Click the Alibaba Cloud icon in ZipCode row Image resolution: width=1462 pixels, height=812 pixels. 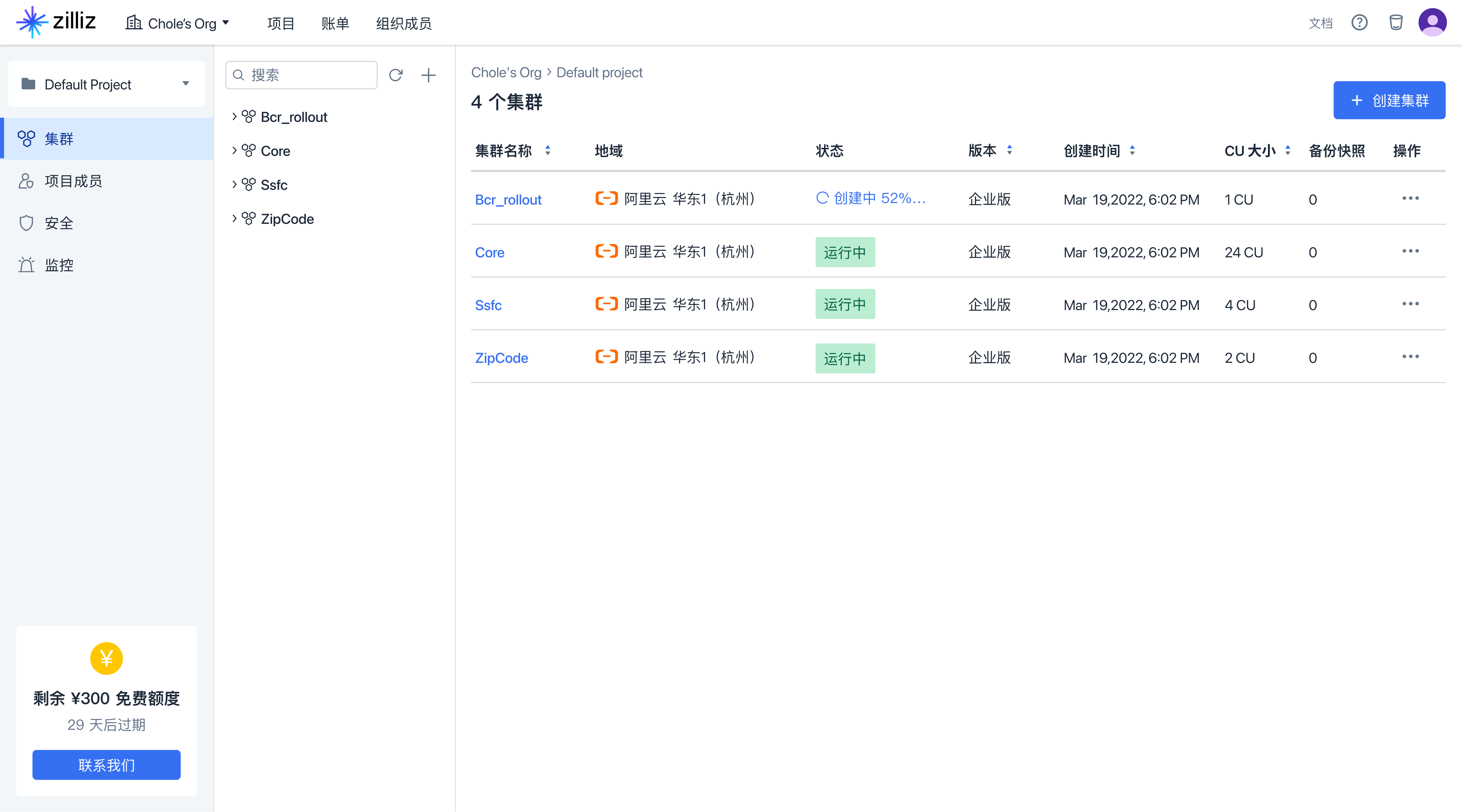point(606,357)
